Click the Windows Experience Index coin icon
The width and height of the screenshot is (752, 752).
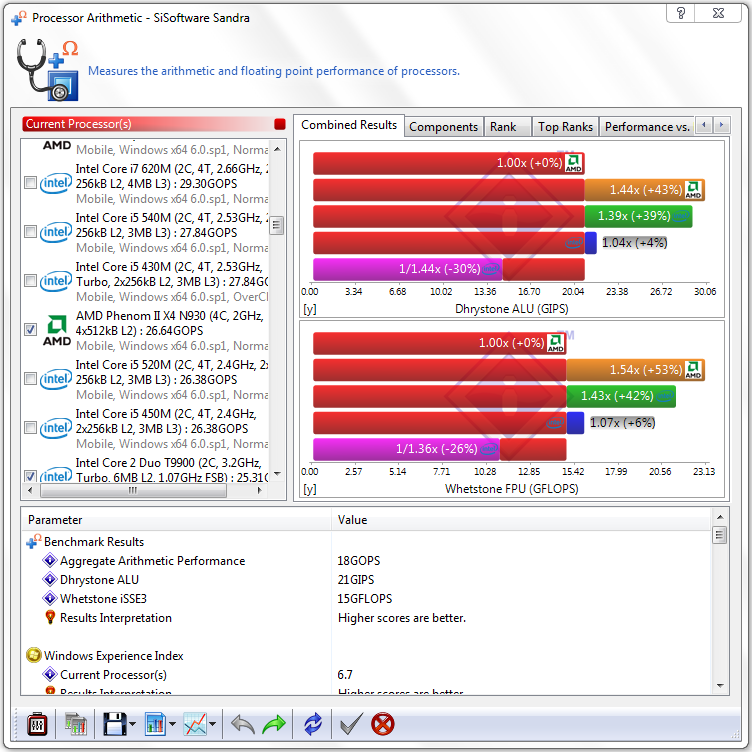pos(34,655)
